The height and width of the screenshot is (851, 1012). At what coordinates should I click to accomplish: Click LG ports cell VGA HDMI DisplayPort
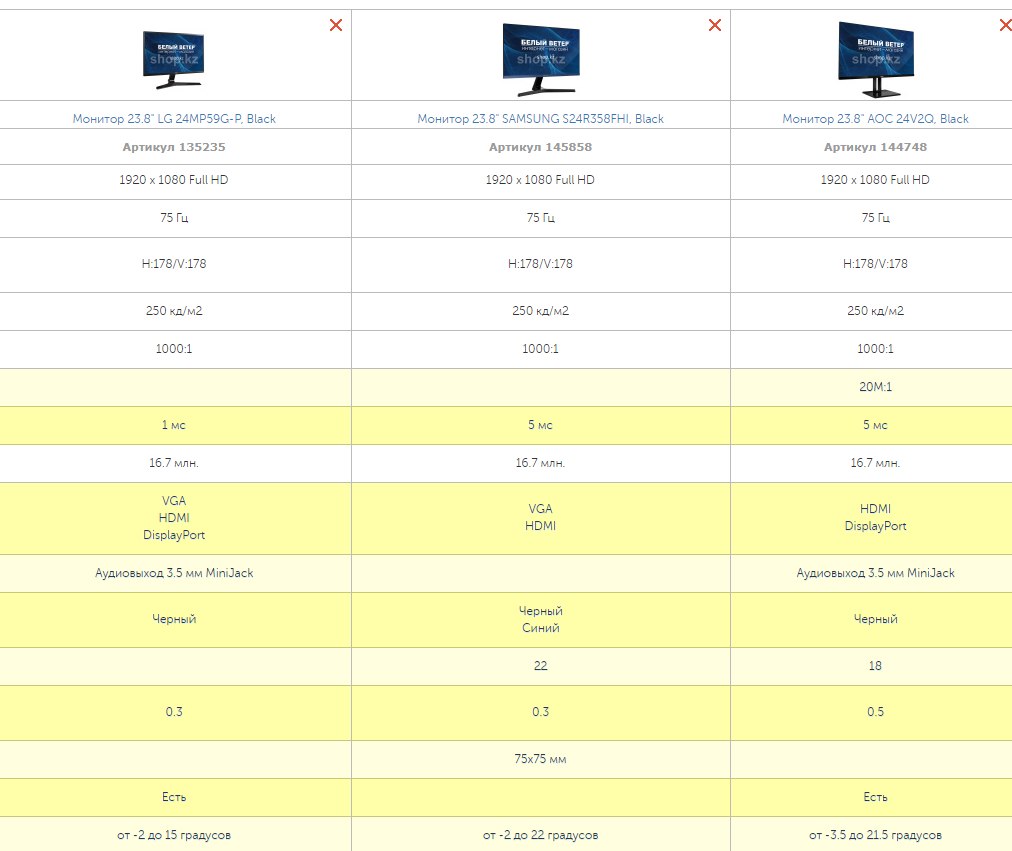click(x=174, y=518)
